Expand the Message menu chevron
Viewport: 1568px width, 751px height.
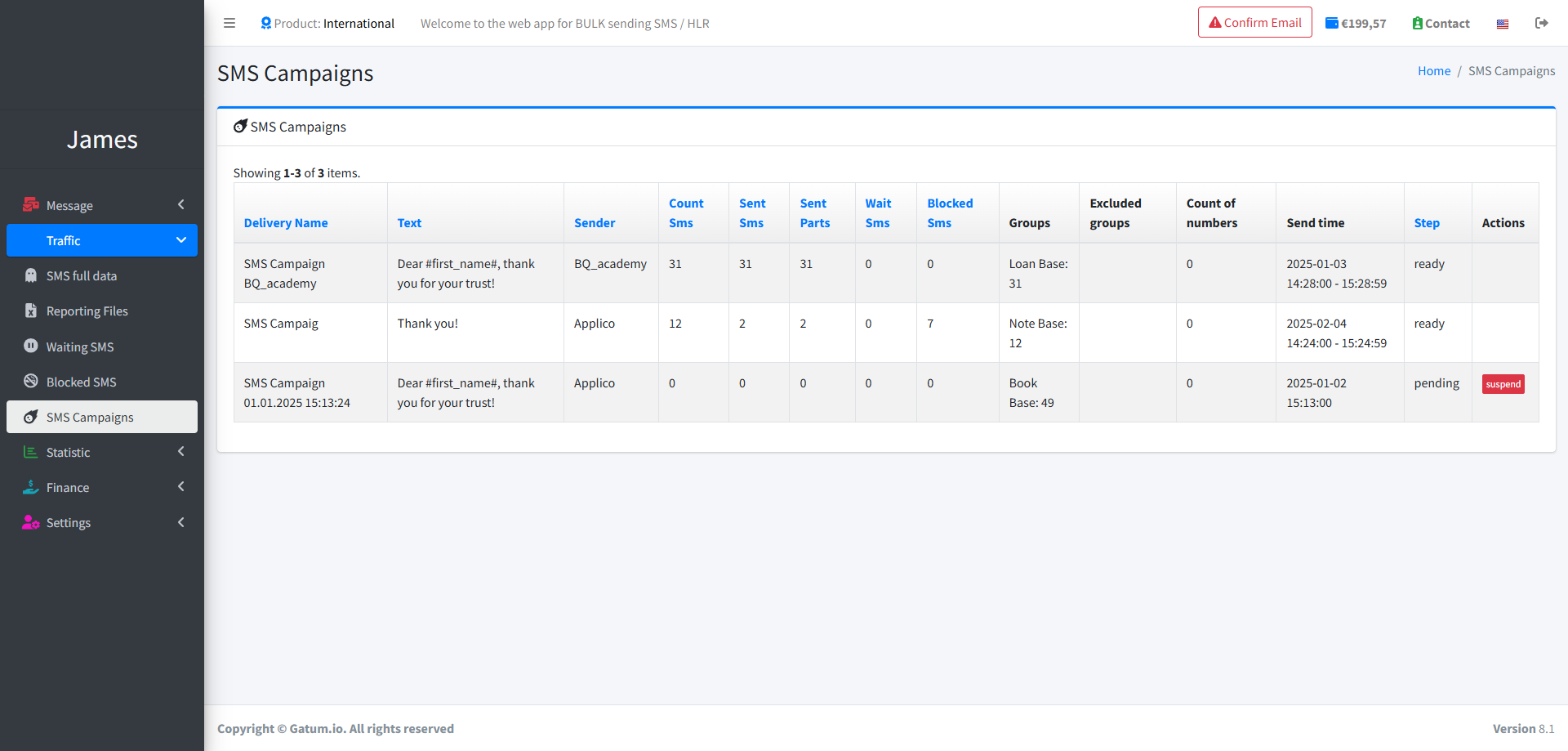pos(180,205)
